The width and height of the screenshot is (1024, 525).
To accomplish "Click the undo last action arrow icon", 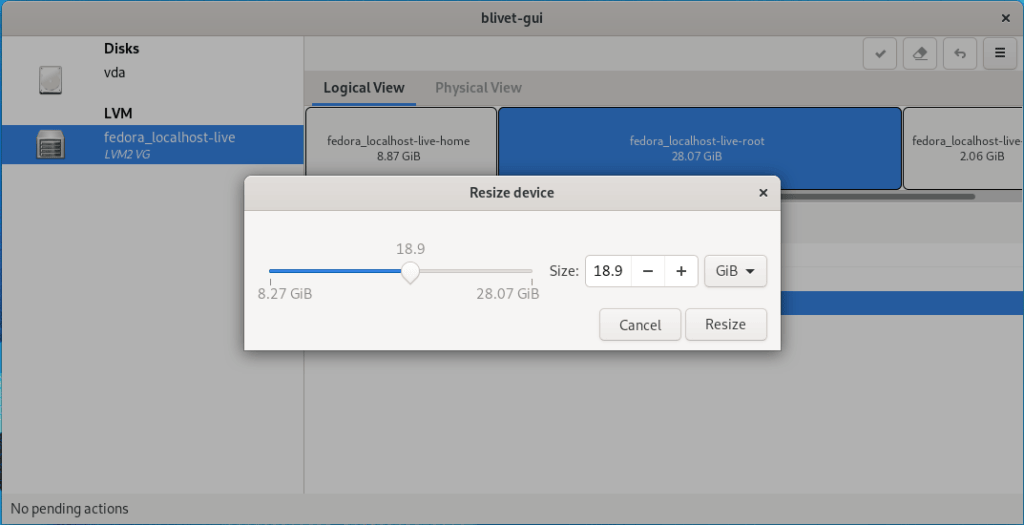I will (x=960, y=55).
